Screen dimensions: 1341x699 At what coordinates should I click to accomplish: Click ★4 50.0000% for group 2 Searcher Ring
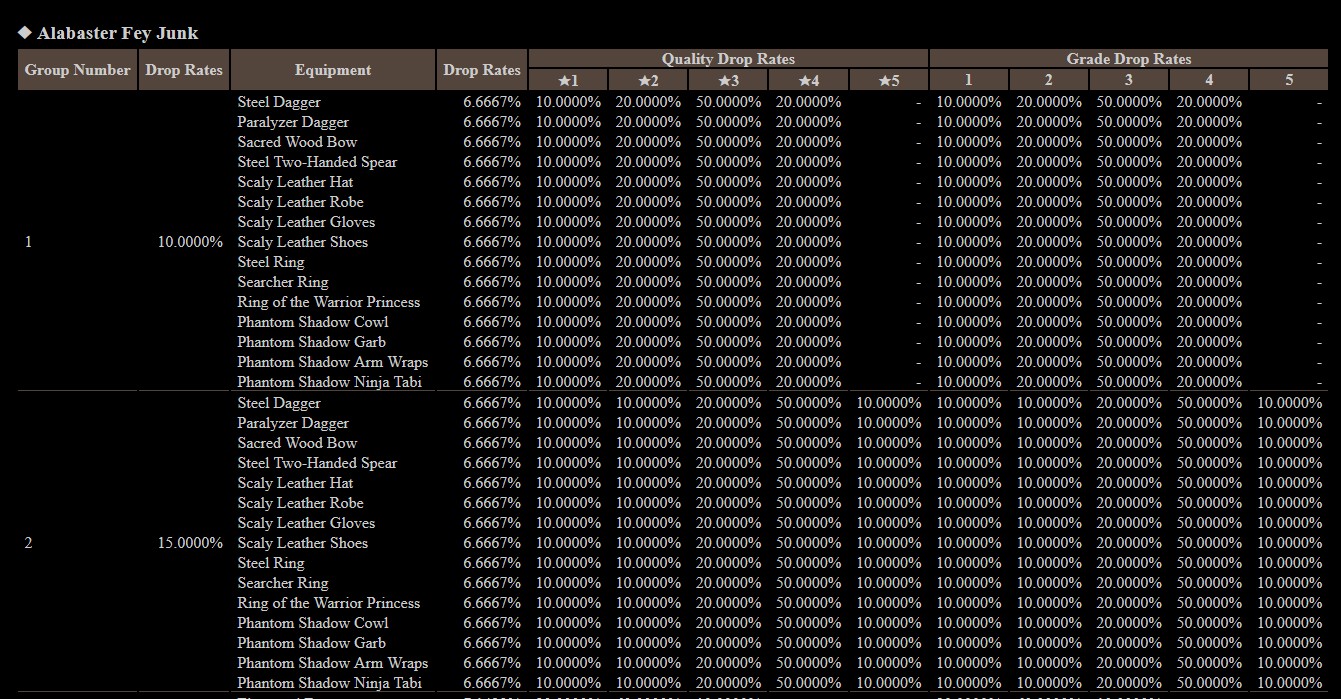point(808,583)
